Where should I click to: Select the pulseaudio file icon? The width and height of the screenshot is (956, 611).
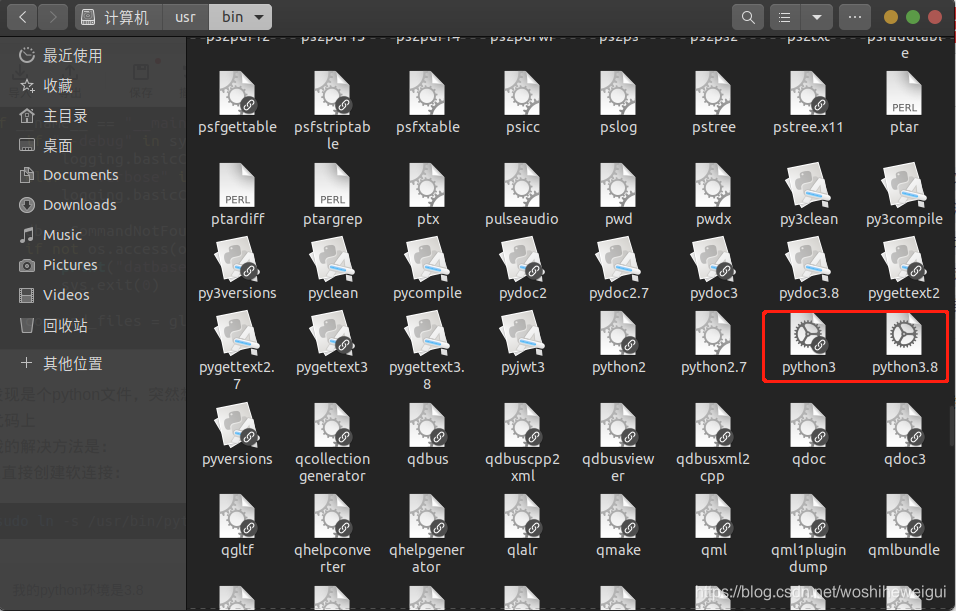tap(523, 185)
